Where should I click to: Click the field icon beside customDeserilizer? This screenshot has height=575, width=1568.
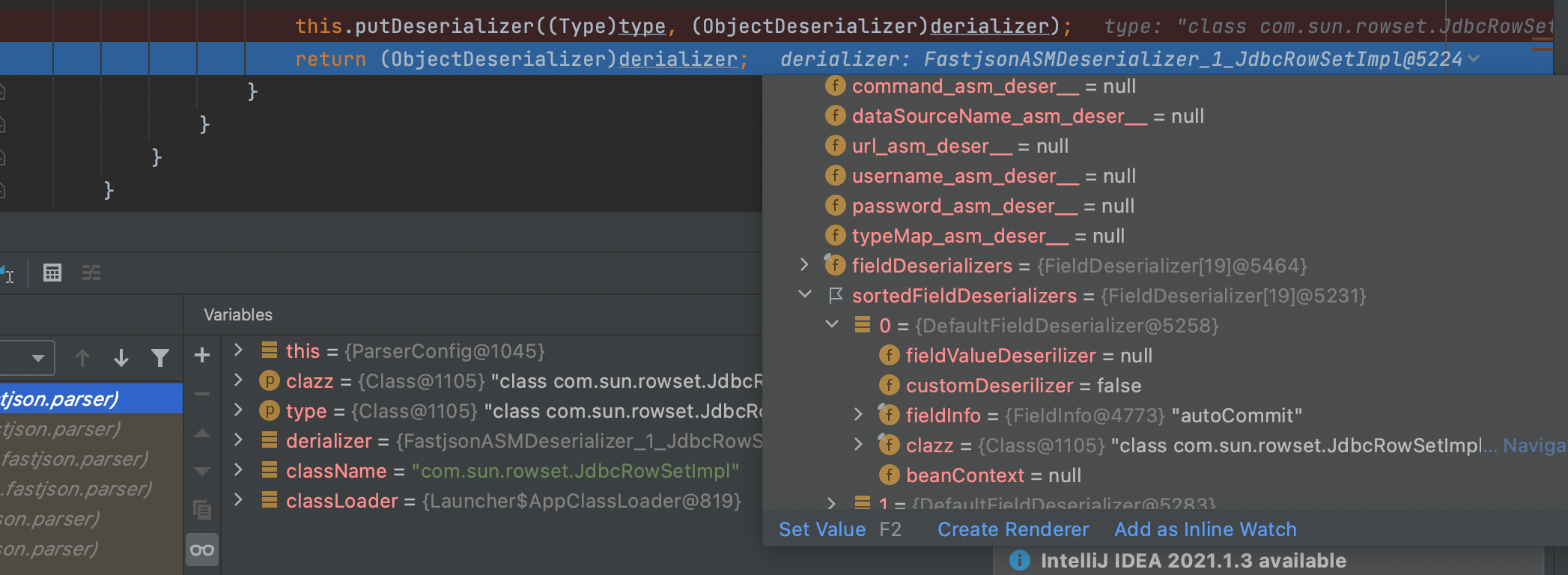[889, 385]
